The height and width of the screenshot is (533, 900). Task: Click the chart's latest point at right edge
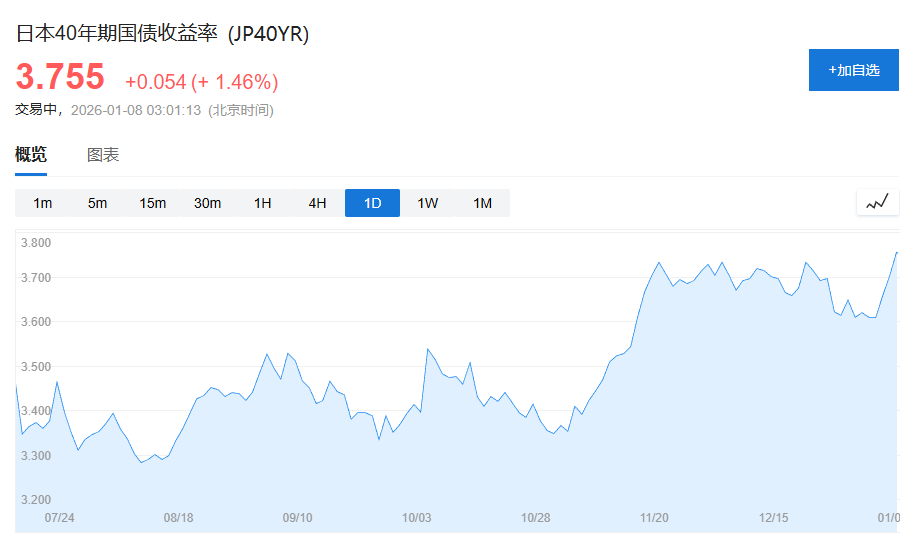pos(896,252)
